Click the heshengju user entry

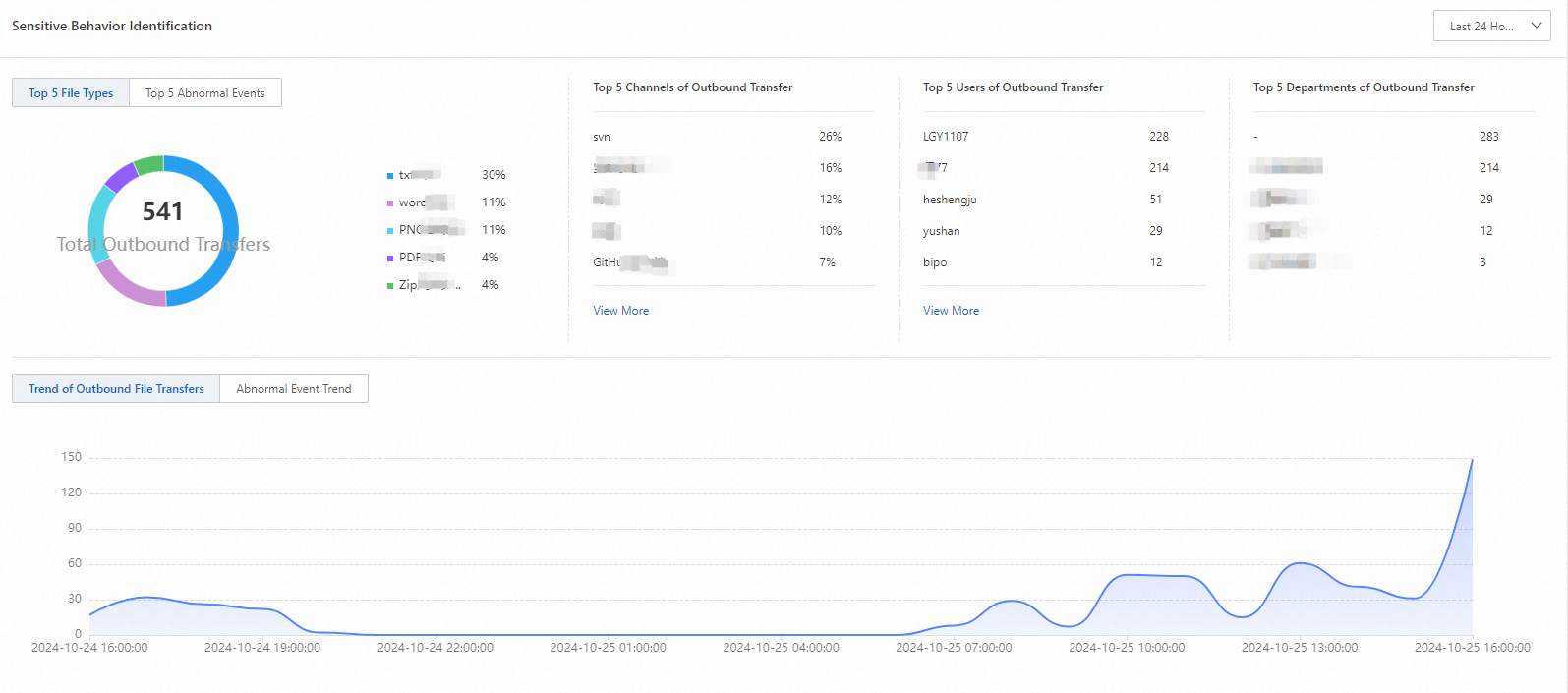coord(950,200)
